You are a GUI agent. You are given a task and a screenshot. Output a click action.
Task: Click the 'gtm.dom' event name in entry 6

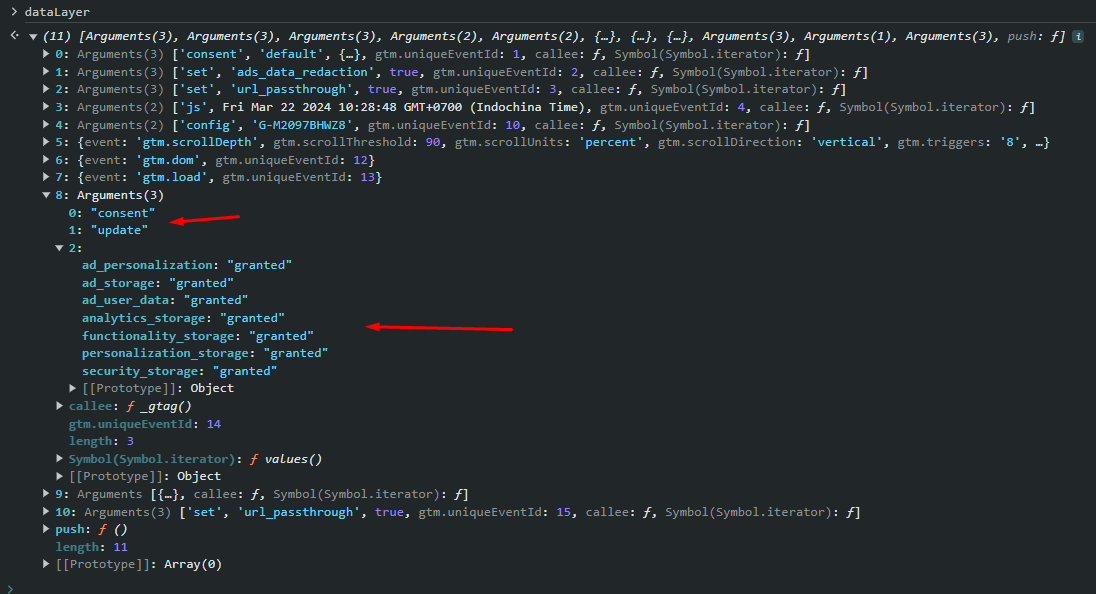click(x=168, y=160)
